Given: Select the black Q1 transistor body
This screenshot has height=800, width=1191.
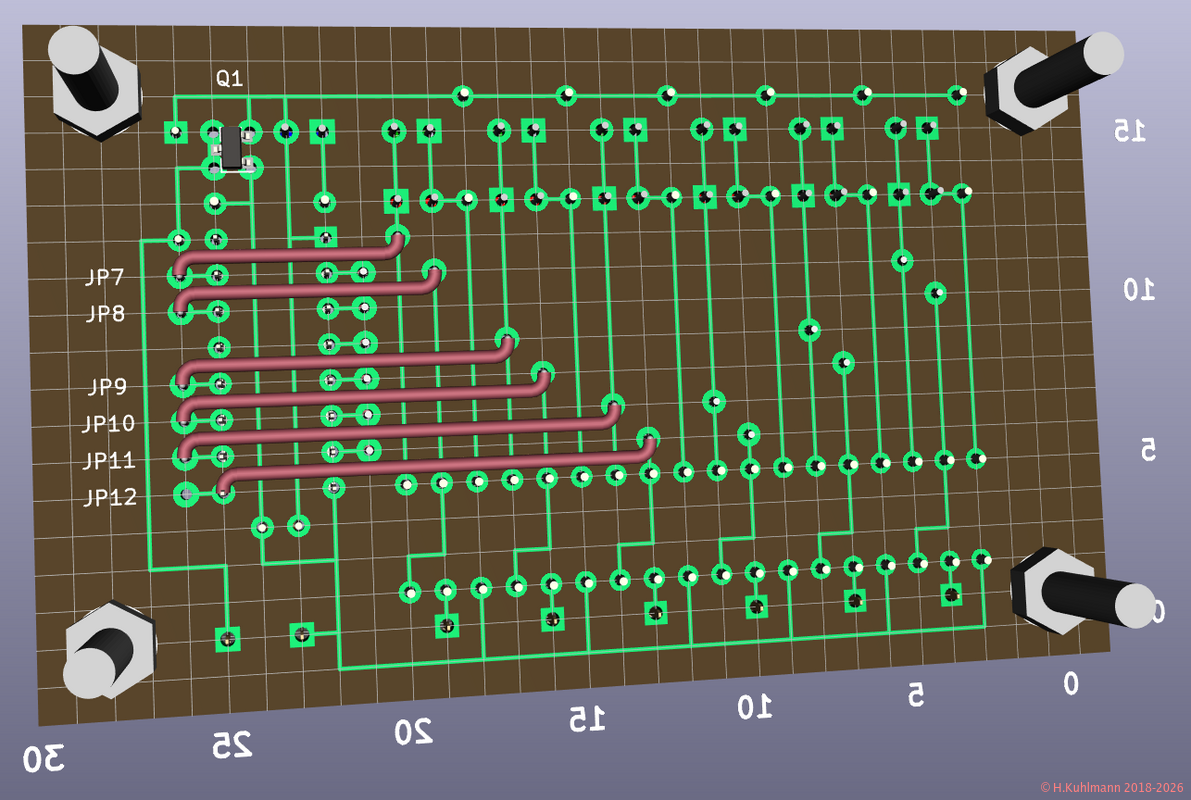Looking at the screenshot, I should click(x=231, y=148).
